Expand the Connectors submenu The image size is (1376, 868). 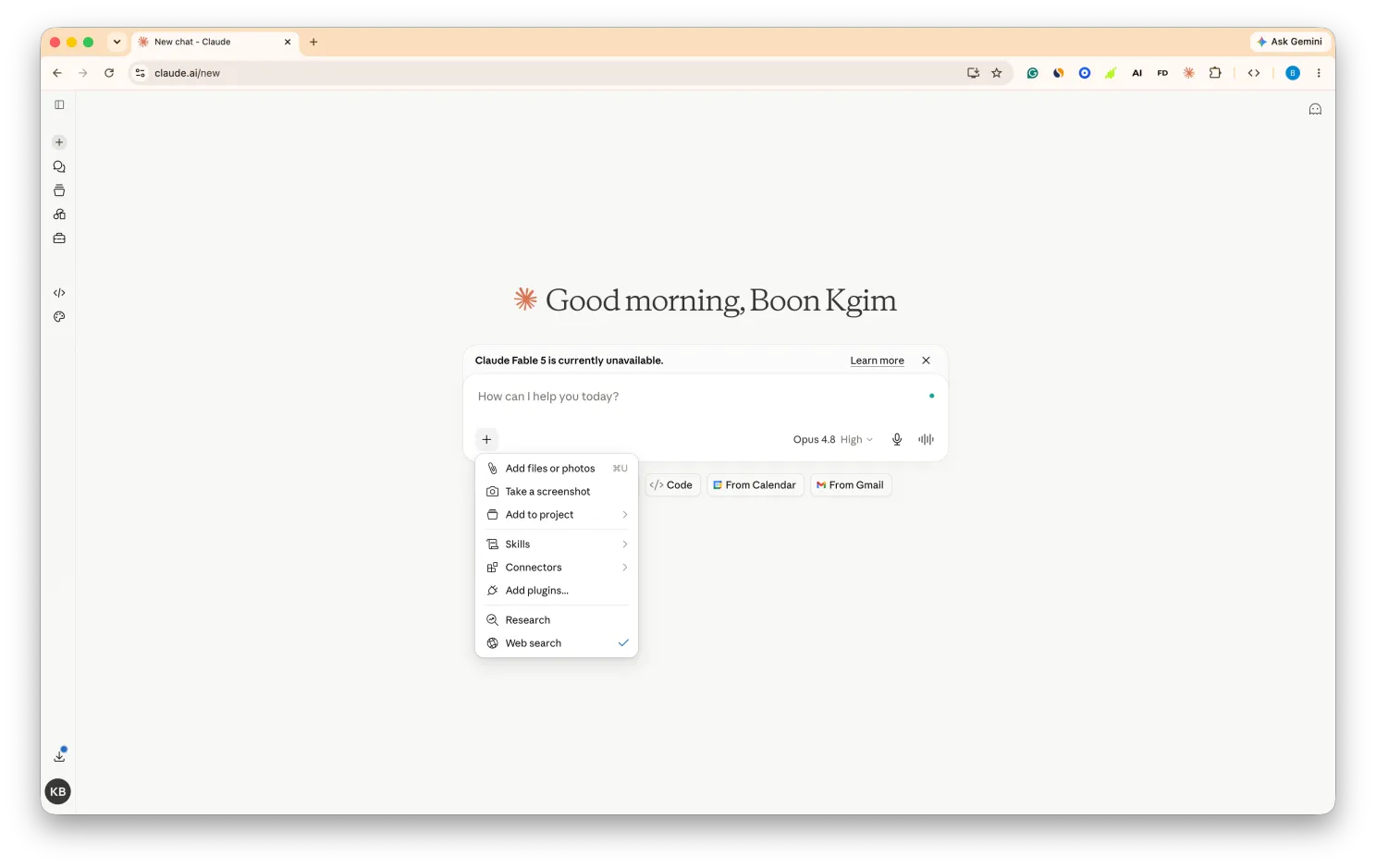557,568
